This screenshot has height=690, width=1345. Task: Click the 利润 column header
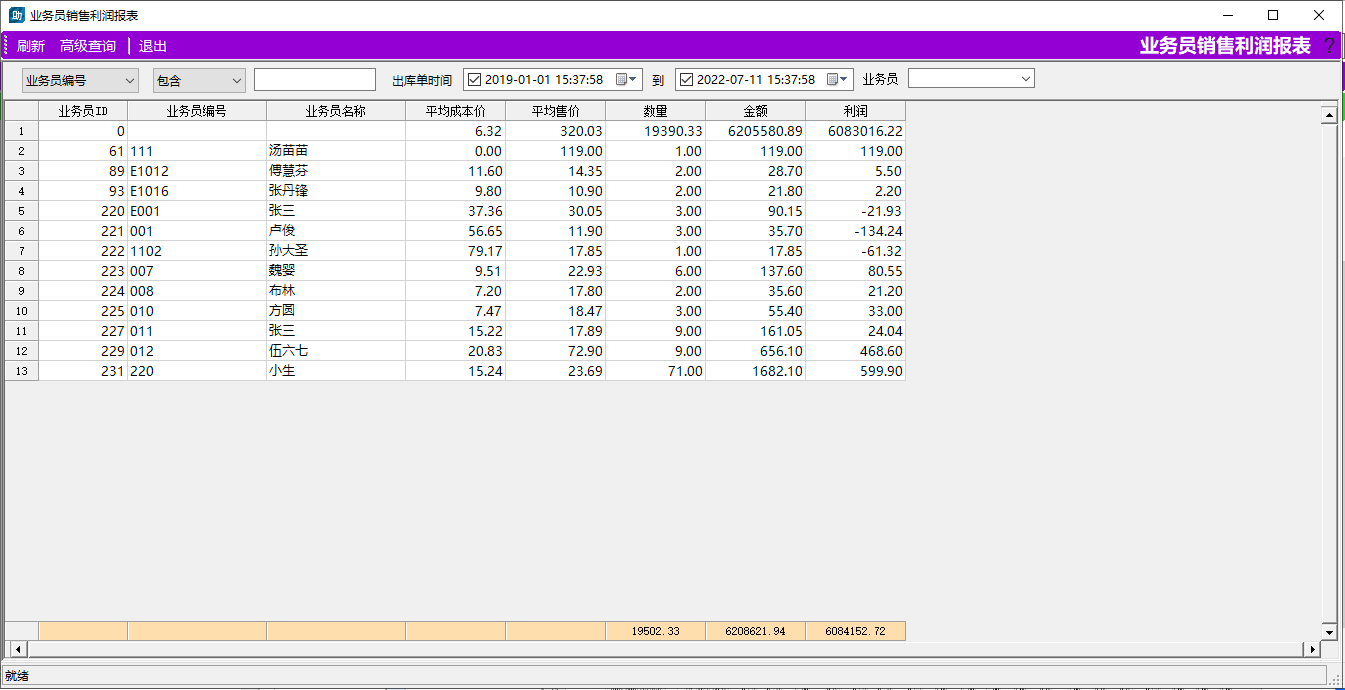[855, 111]
